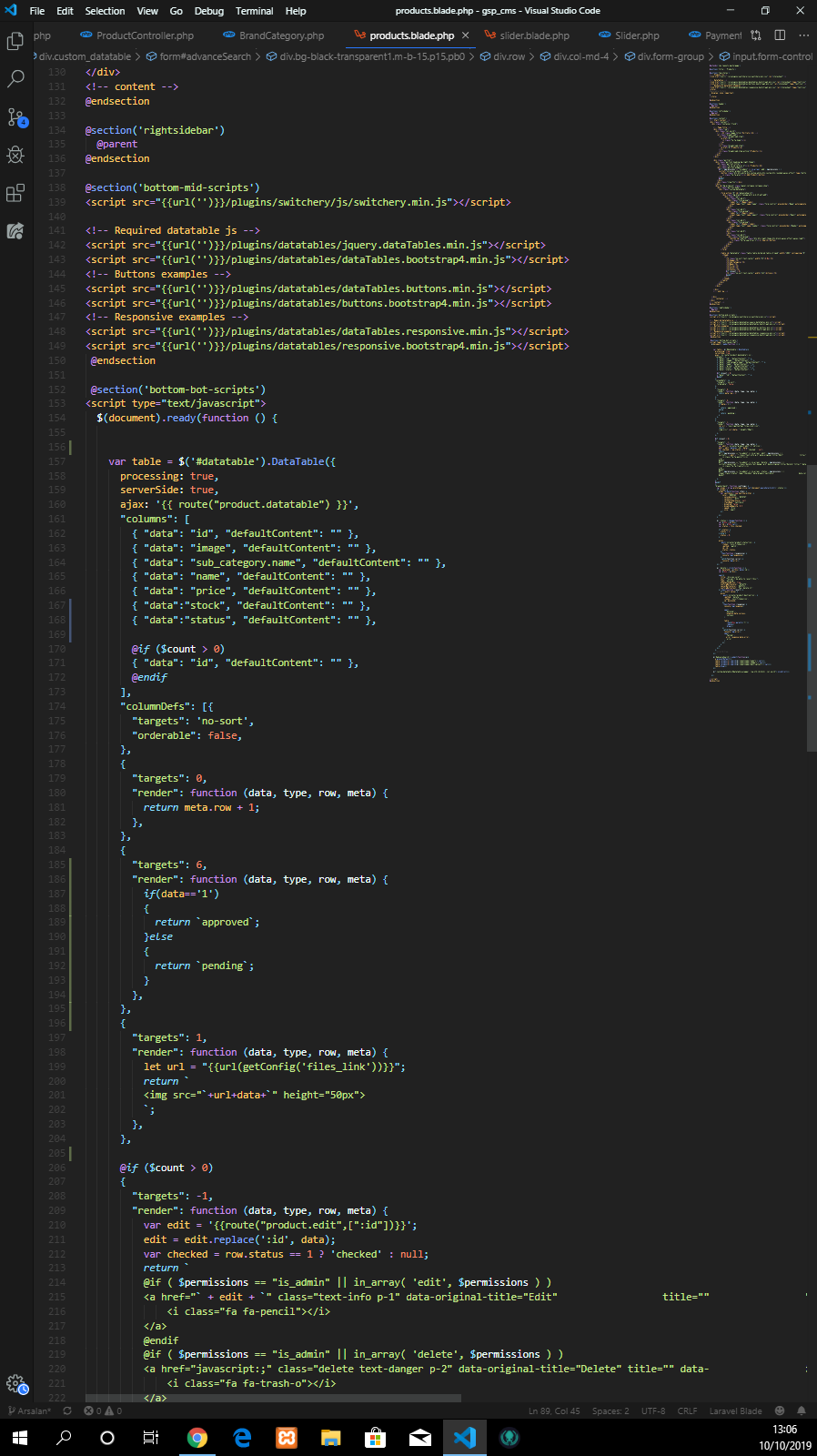Image resolution: width=817 pixels, height=1456 pixels.
Task: Open the Compare Changes icon in editor toolbar
Action: [x=756, y=35]
